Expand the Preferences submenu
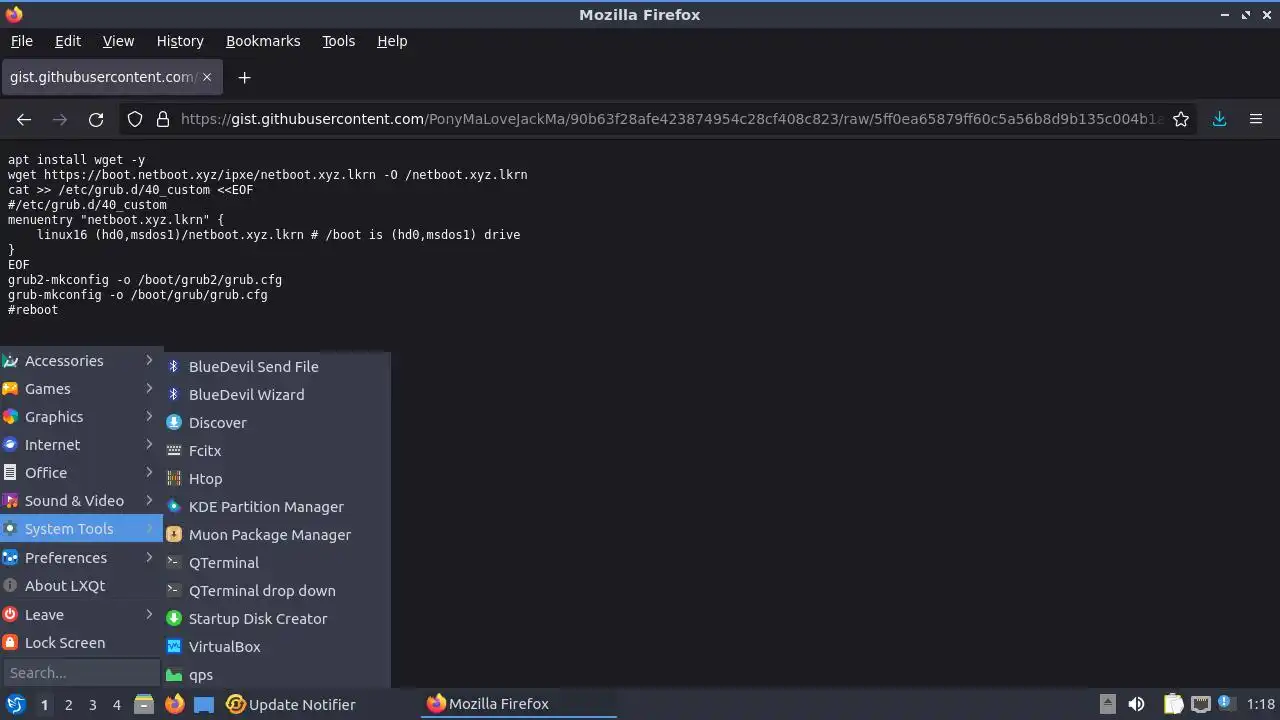 (81, 558)
